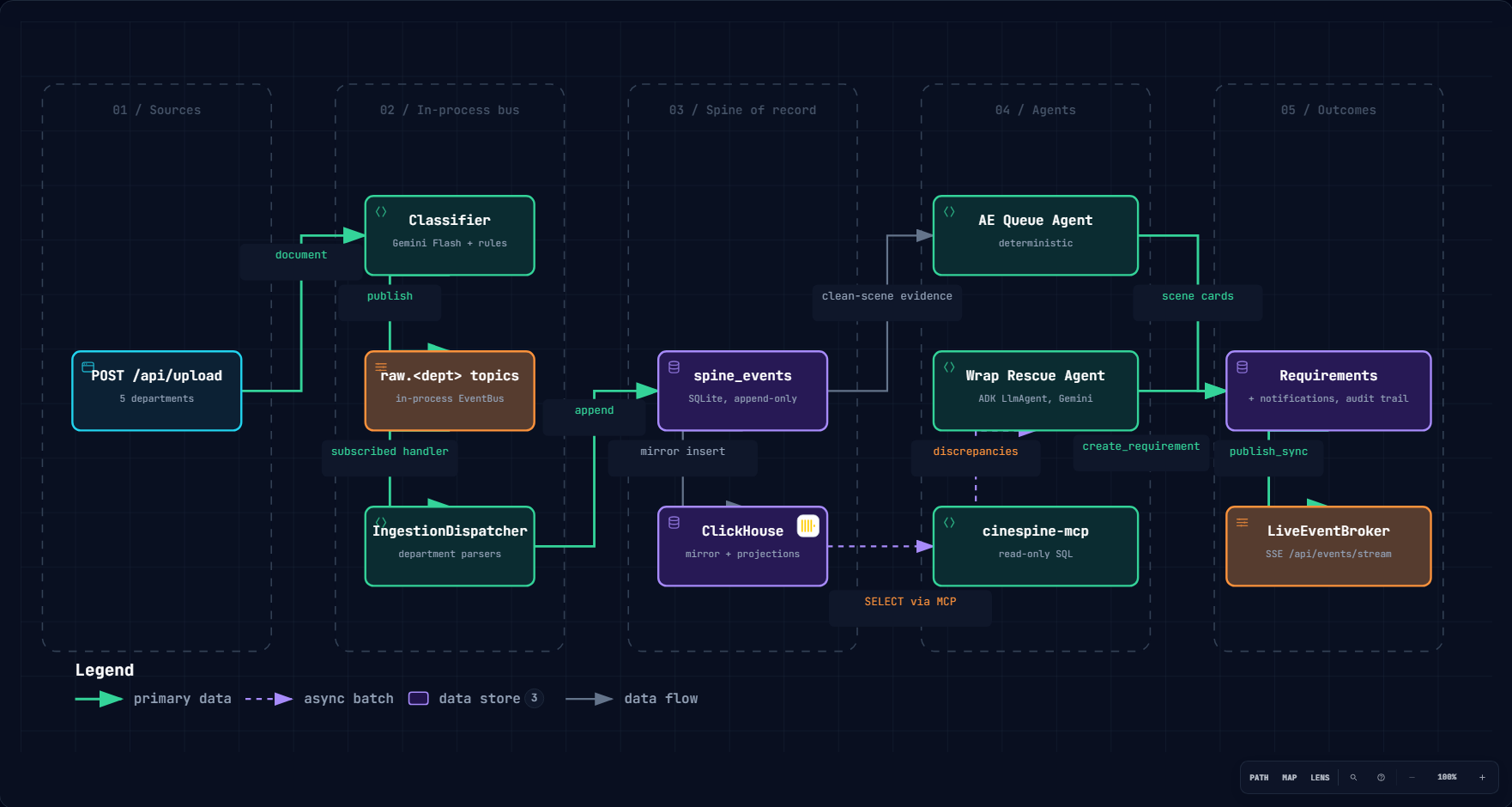Click the code icon on IngestionDispatcher node
1512x807 pixels.
pyautogui.click(x=381, y=522)
